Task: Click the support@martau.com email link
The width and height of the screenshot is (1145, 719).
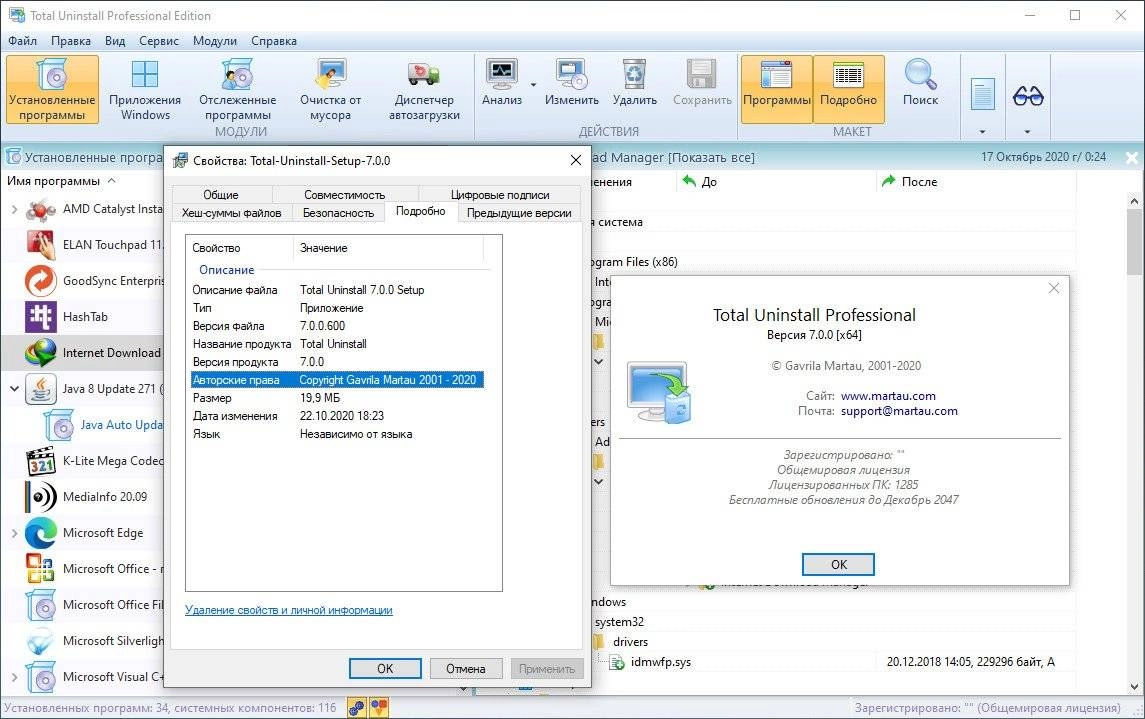Action: pyautogui.click(x=899, y=411)
